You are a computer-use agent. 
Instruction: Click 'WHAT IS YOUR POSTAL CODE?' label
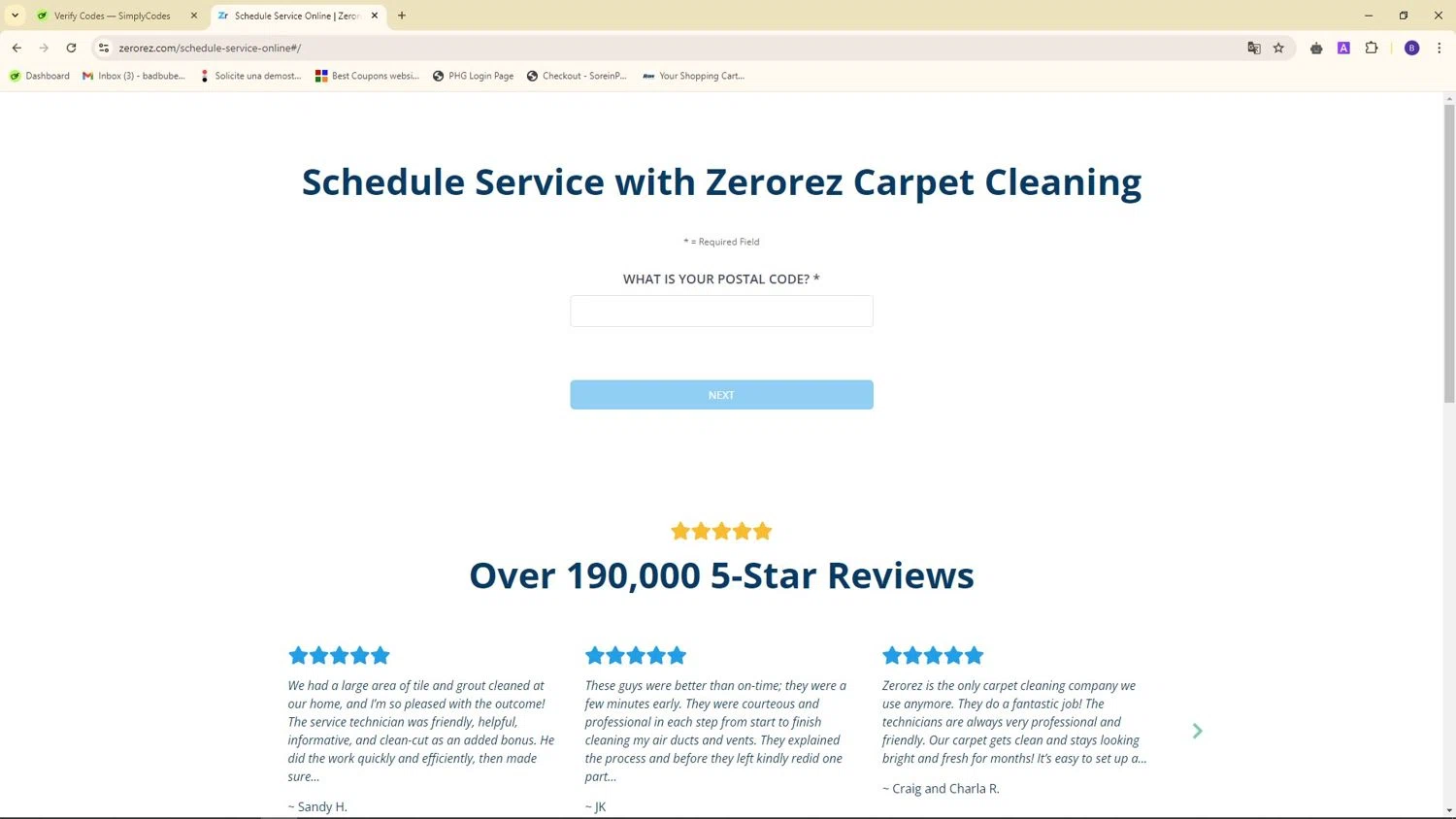pyautogui.click(x=721, y=278)
